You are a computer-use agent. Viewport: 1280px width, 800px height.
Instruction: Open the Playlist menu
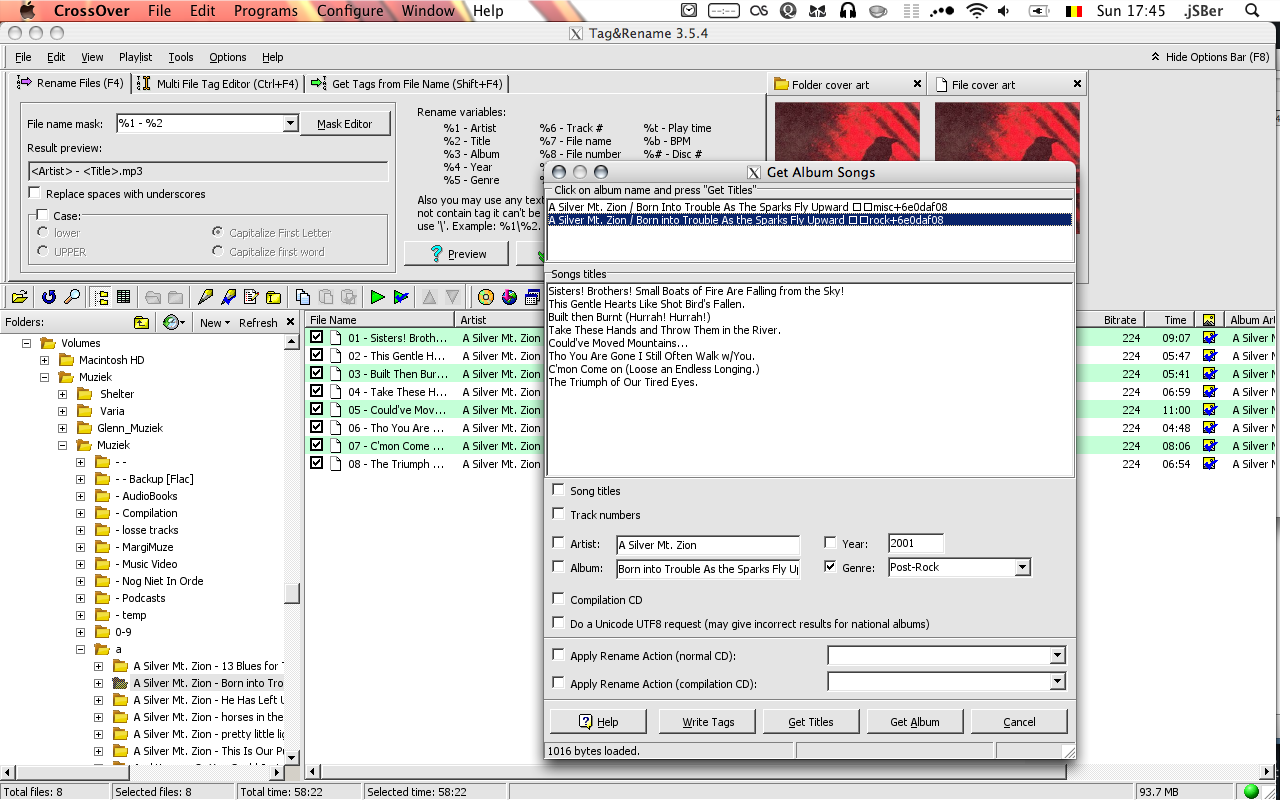click(135, 57)
